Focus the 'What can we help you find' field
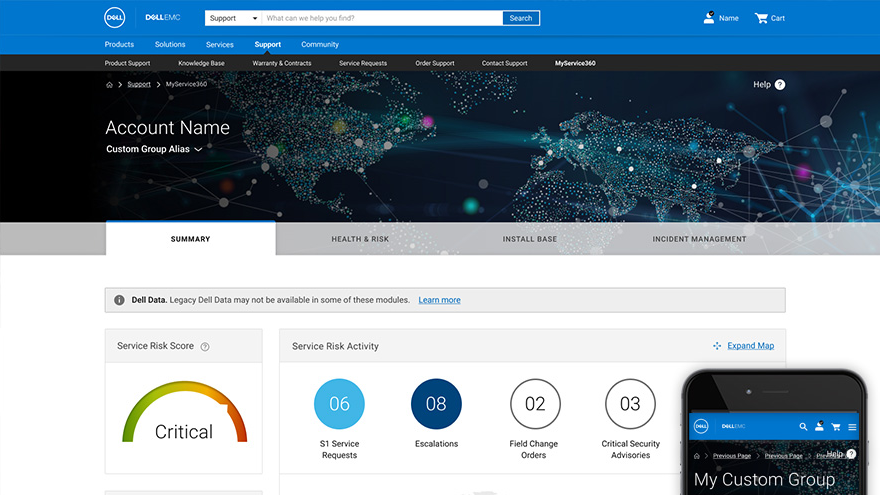The width and height of the screenshot is (880, 495). click(382, 18)
